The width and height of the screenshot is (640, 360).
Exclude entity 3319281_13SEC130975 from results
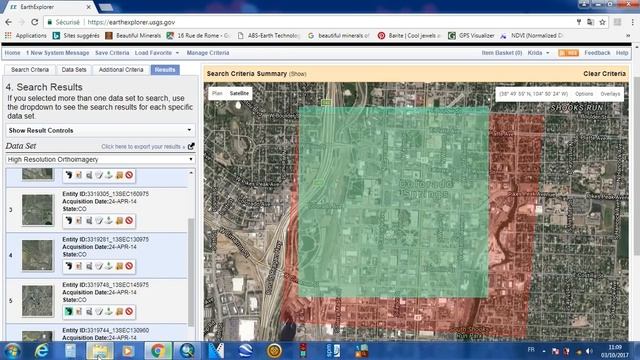click(x=129, y=266)
